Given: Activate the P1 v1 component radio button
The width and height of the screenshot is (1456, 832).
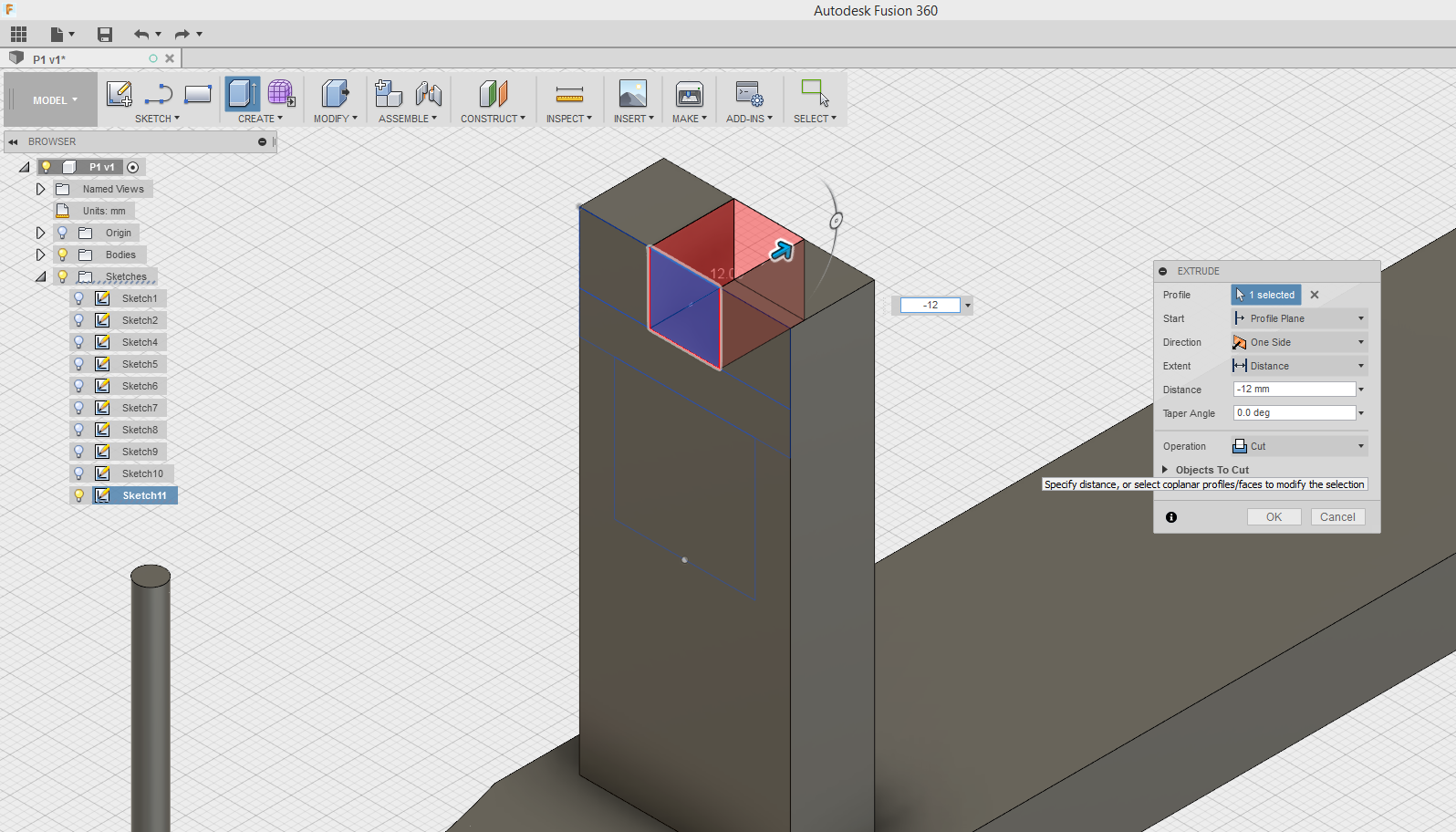Looking at the screenshot, I should [133, 167].
